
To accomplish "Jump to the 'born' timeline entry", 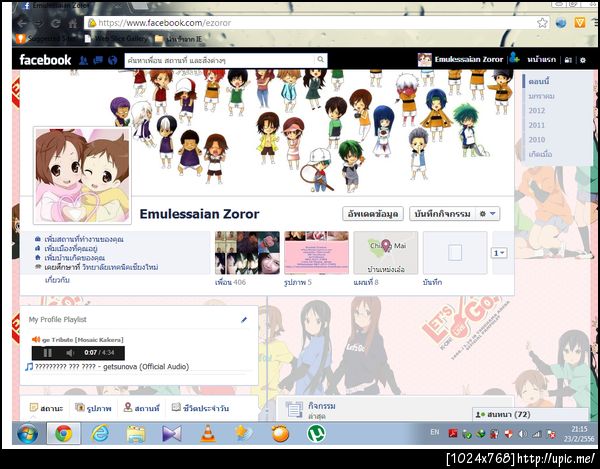I will coord(540,154).
